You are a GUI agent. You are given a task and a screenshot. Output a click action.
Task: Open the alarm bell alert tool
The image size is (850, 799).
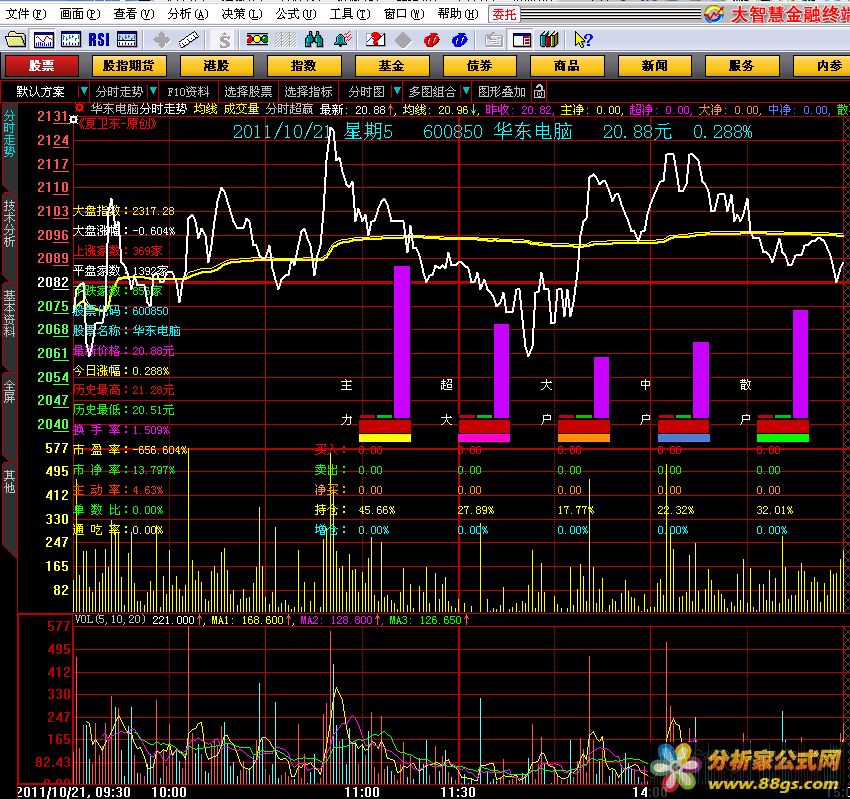(343, 40)
